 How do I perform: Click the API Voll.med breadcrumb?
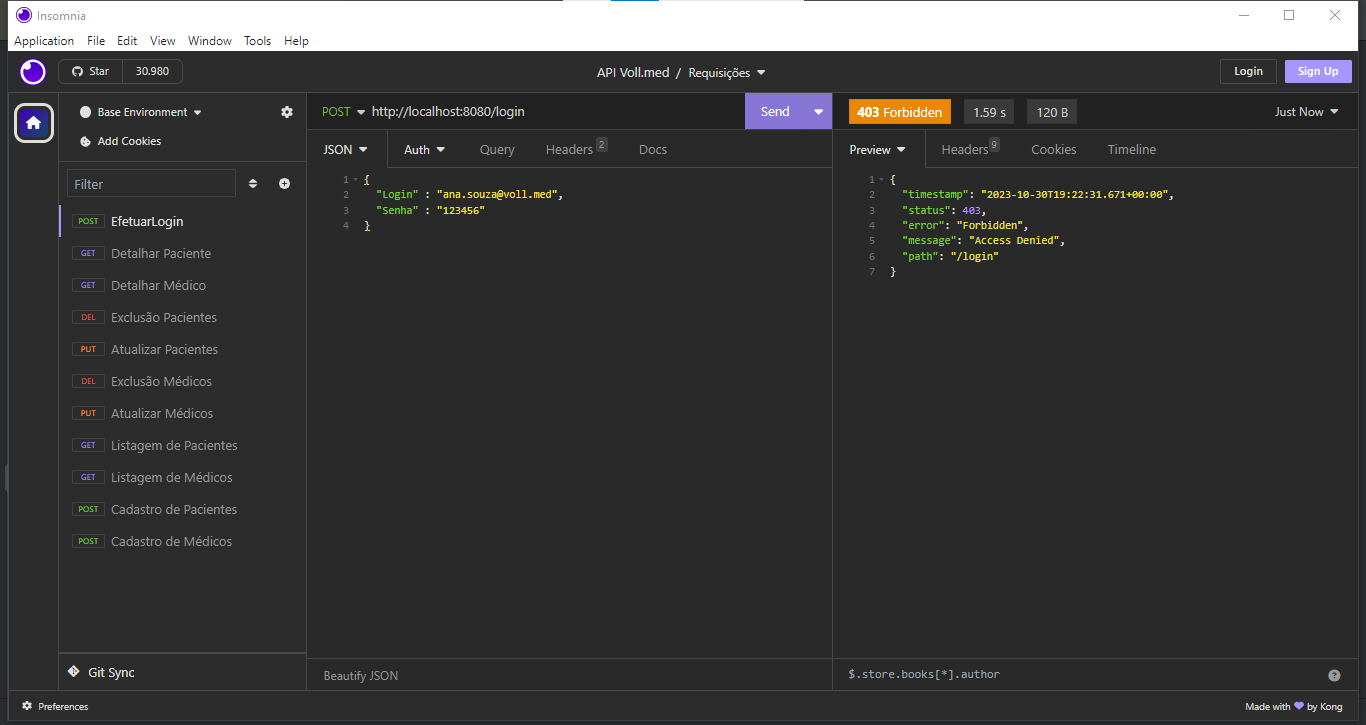click(x=633, y=72)
